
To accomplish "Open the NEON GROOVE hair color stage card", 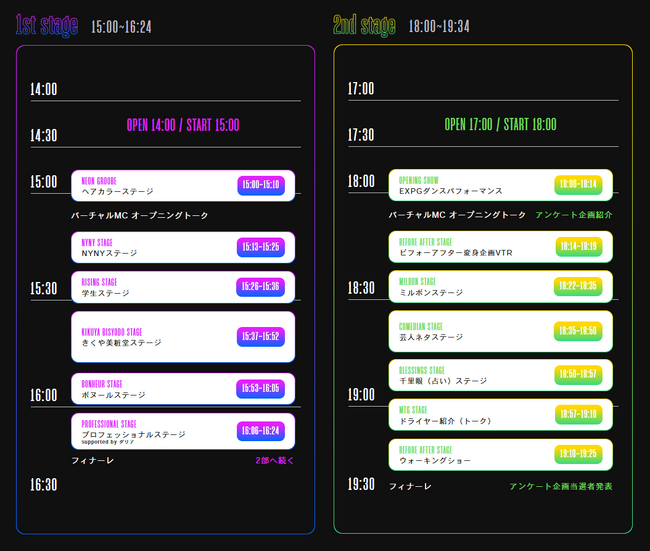I will (x=183, y=186).
